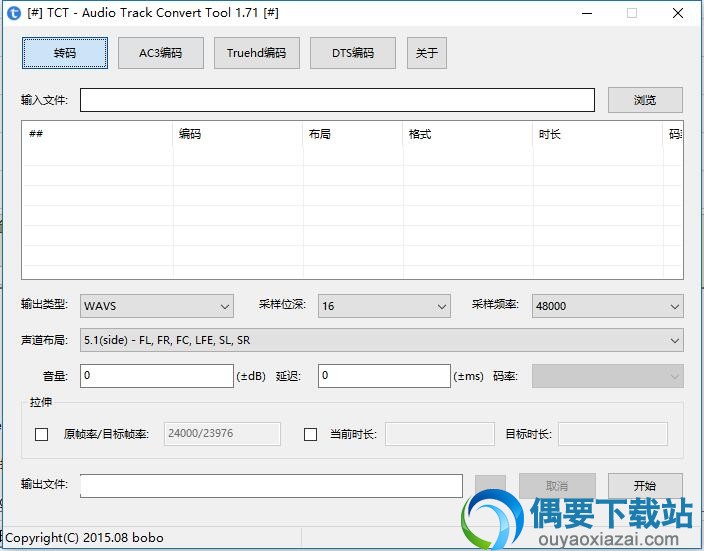Click the TCT app icon in title bar
The width and height of the screenshot is (704, 551).
coord(14,13)
